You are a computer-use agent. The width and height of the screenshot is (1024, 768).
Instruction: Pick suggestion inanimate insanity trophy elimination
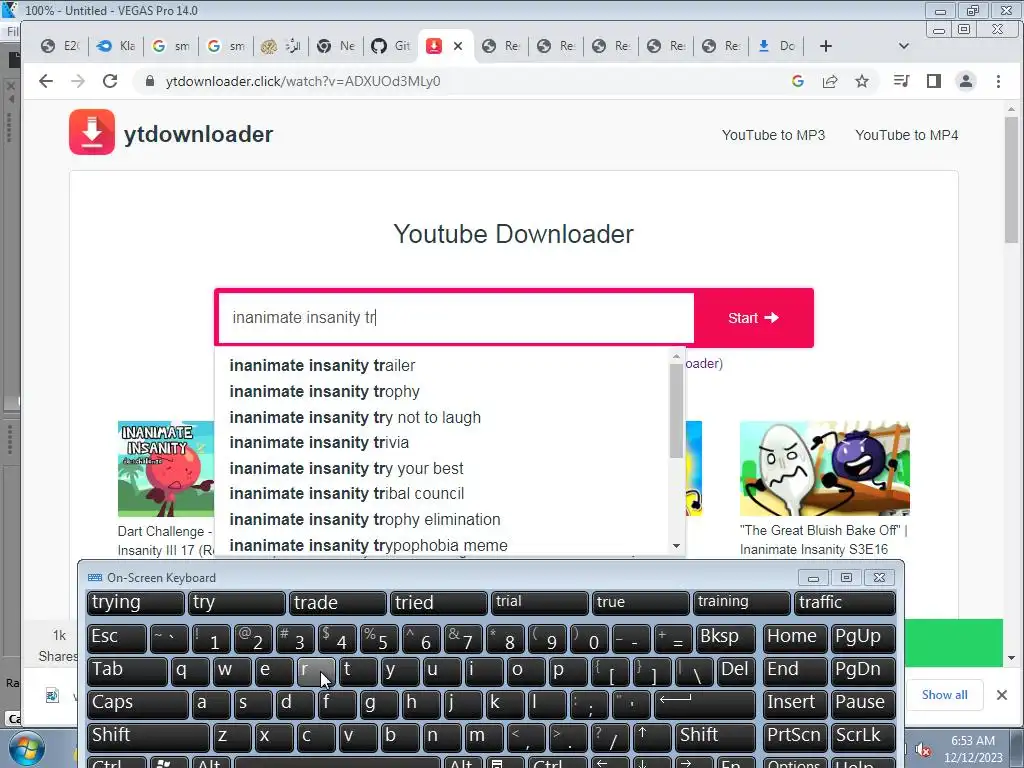click(441, 520)
